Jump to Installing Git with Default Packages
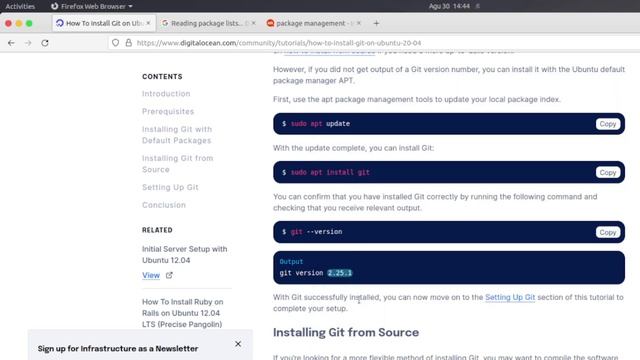This screenshot has width=640, height=360. (177, 135)
